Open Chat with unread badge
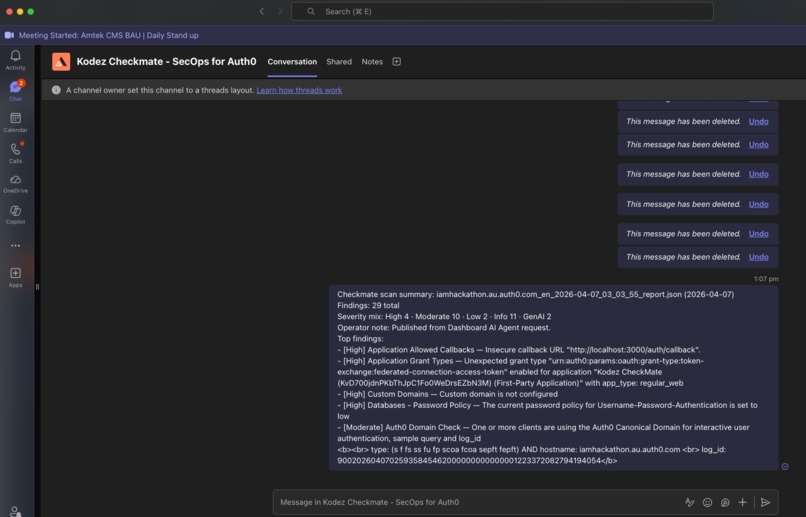 coord(15,90)
